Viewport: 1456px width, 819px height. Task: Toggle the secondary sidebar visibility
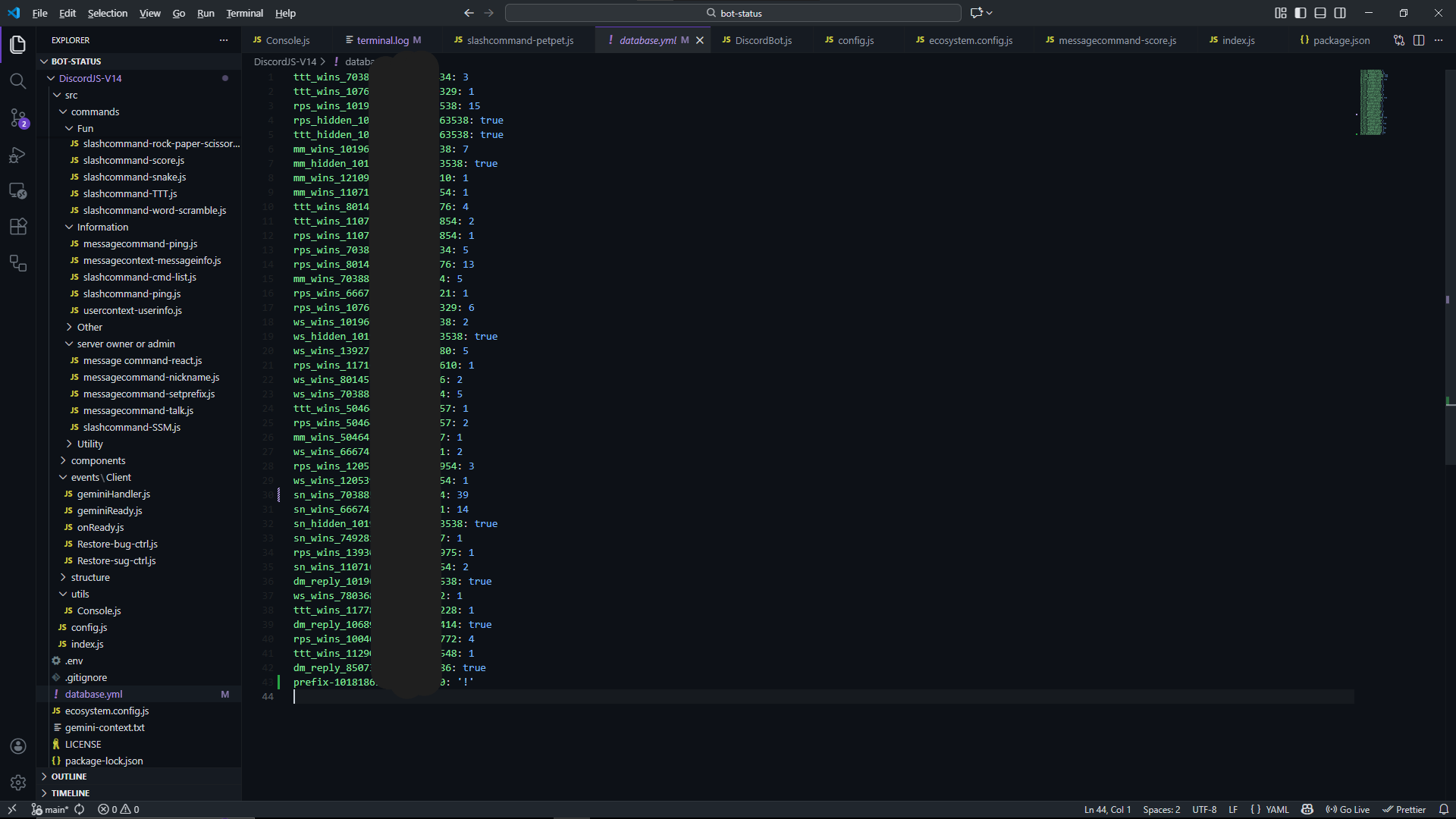pos(1340,13)
